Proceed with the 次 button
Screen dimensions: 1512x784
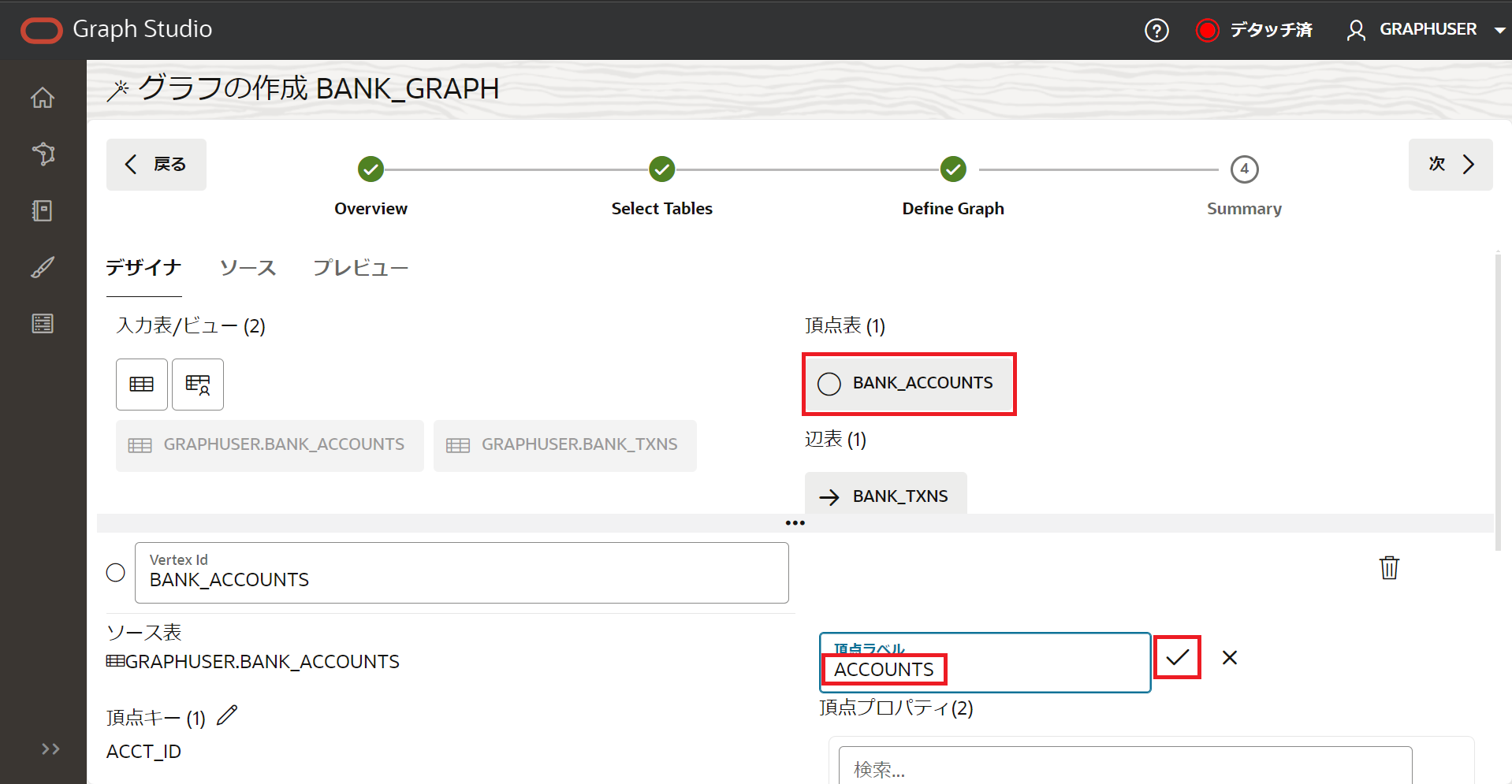(x=1450, y=165)
